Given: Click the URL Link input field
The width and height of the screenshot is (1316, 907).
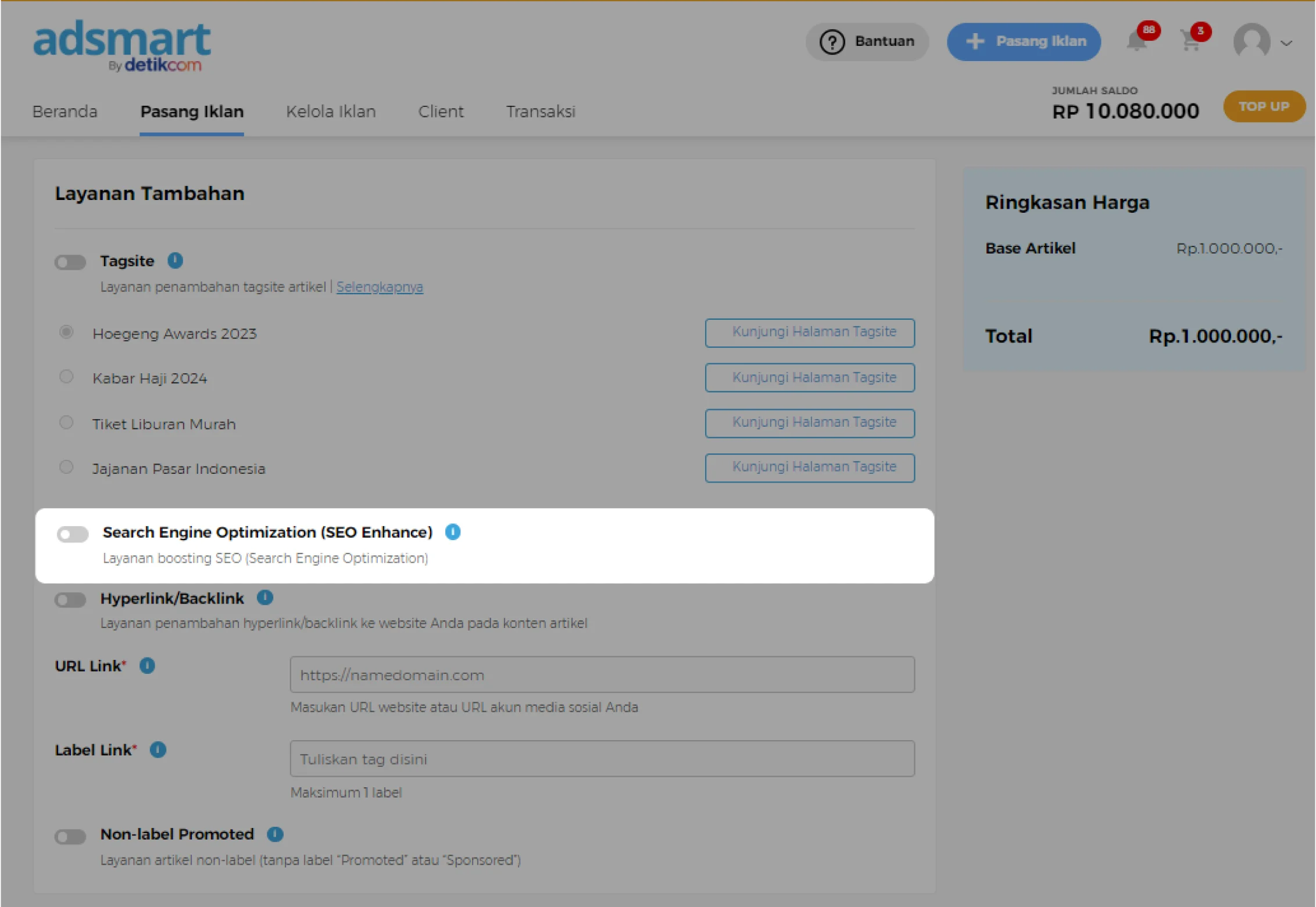Looking at the screenshot, I should (602, 675).
